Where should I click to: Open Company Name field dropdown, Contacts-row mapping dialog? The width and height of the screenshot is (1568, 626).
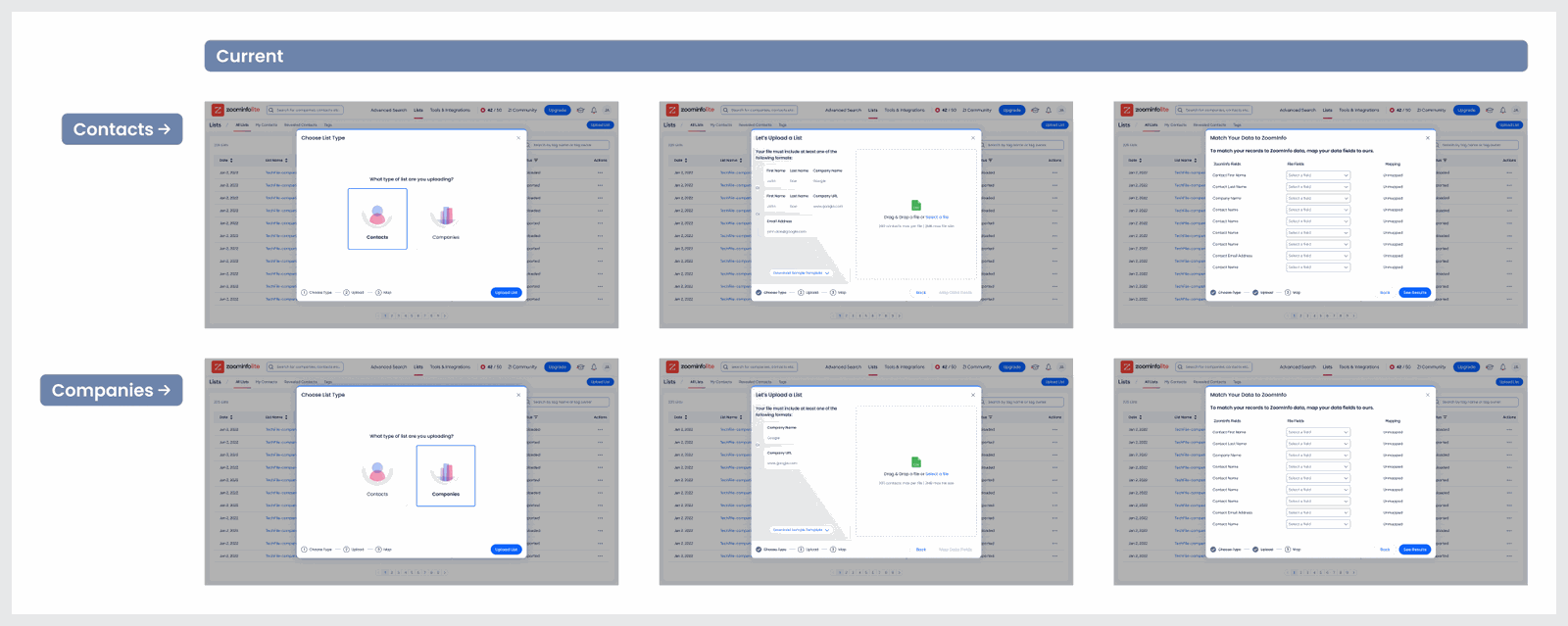pyautogui.click(x=1318, y=198)
